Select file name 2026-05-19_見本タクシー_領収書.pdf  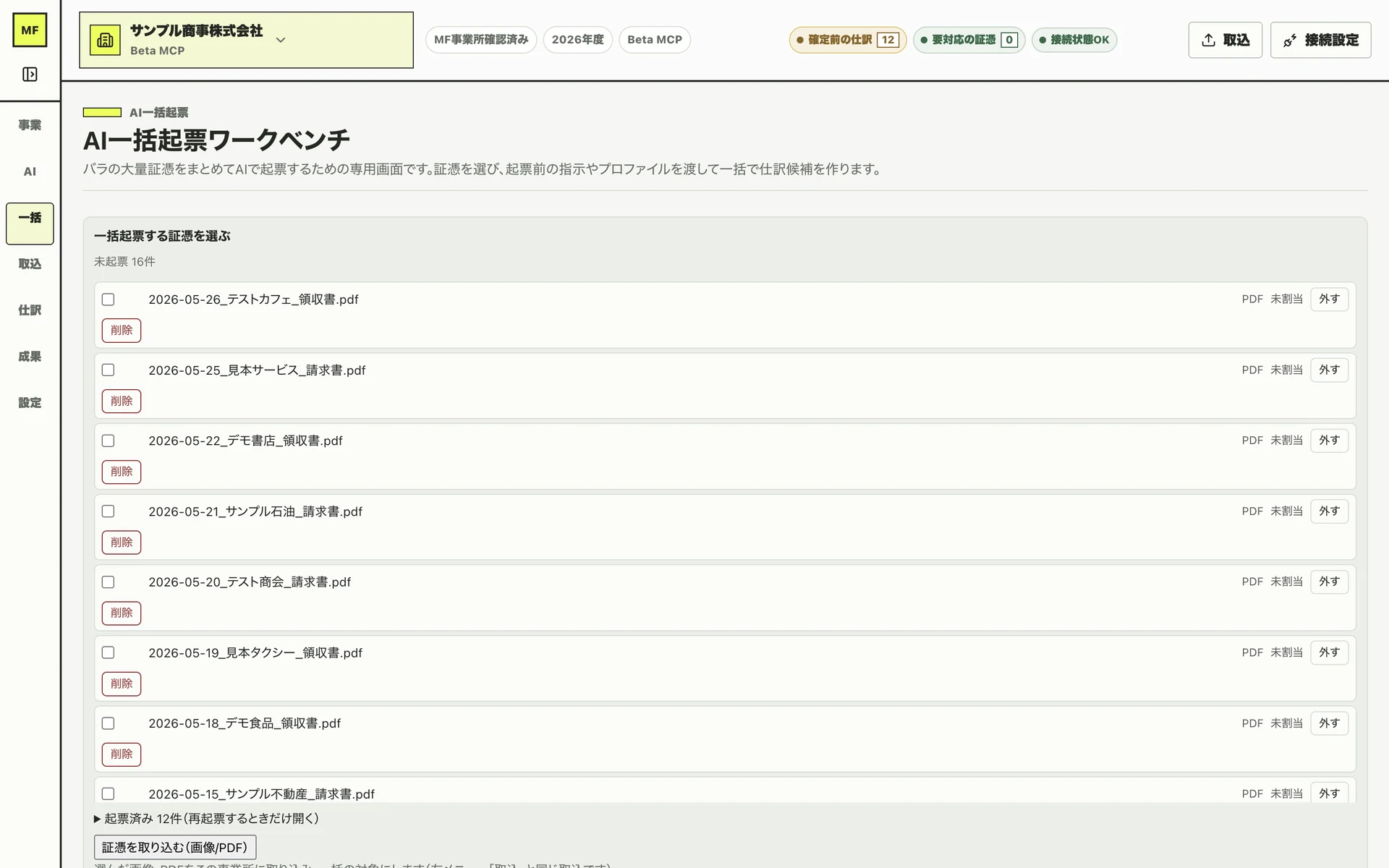(255, 652)
